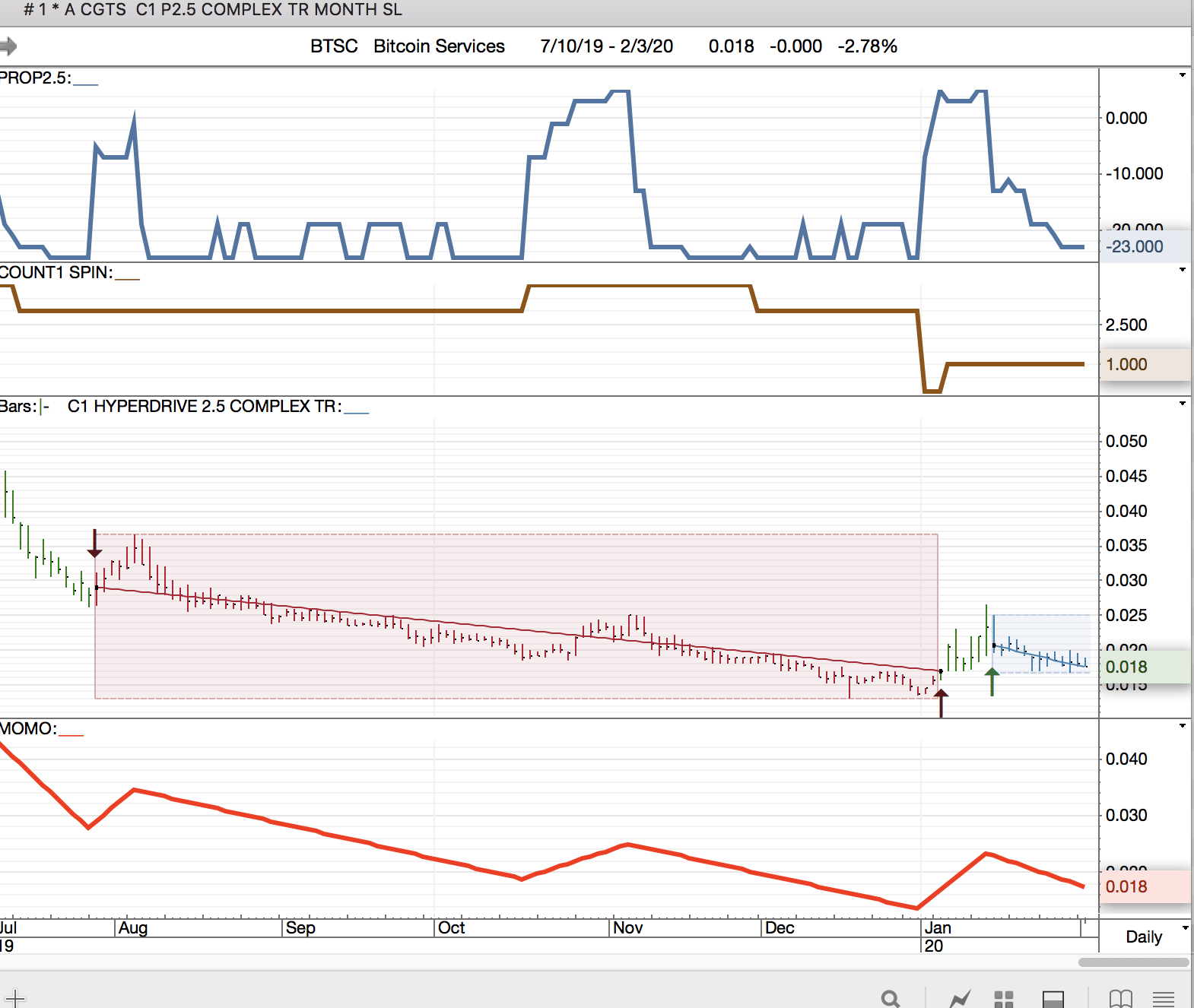Click the BTSC ticker symbol
Viewport: 1194px width, 1008px height.
(x=334, y=46)
